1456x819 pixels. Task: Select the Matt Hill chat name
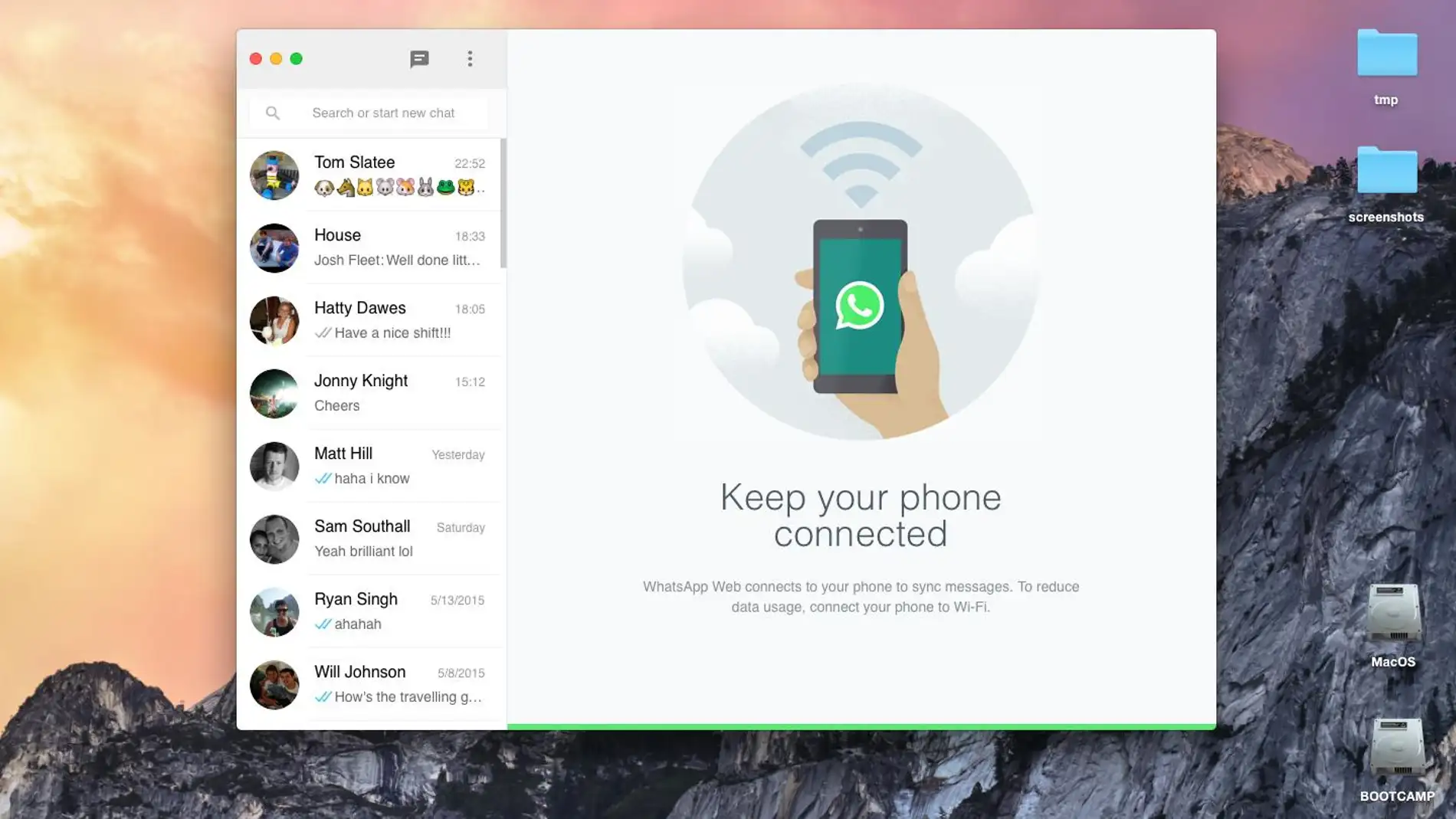click(x=343, y=454)
